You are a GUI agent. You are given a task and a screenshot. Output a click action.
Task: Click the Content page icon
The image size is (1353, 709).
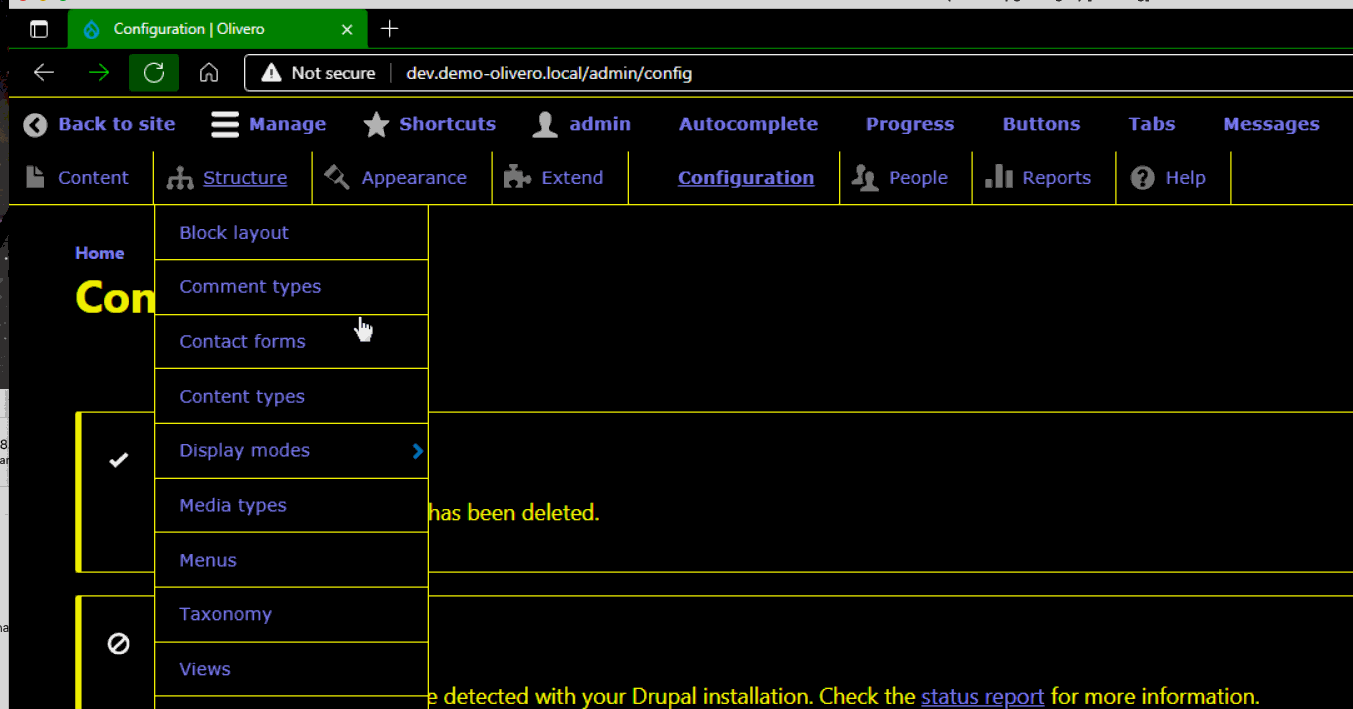pos(35,178)
